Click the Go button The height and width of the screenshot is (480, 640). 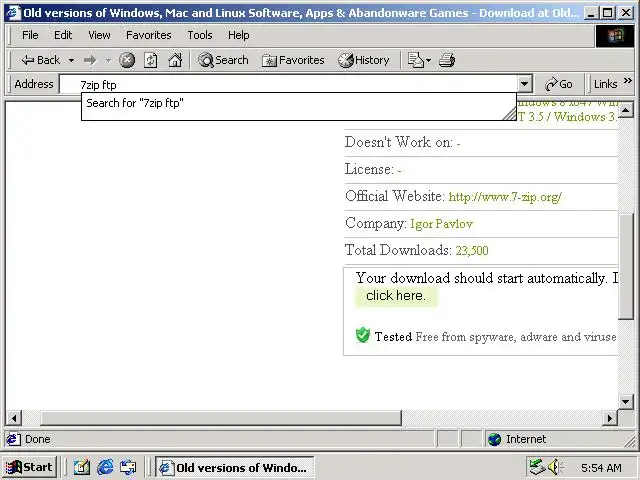tap(558, 84)
